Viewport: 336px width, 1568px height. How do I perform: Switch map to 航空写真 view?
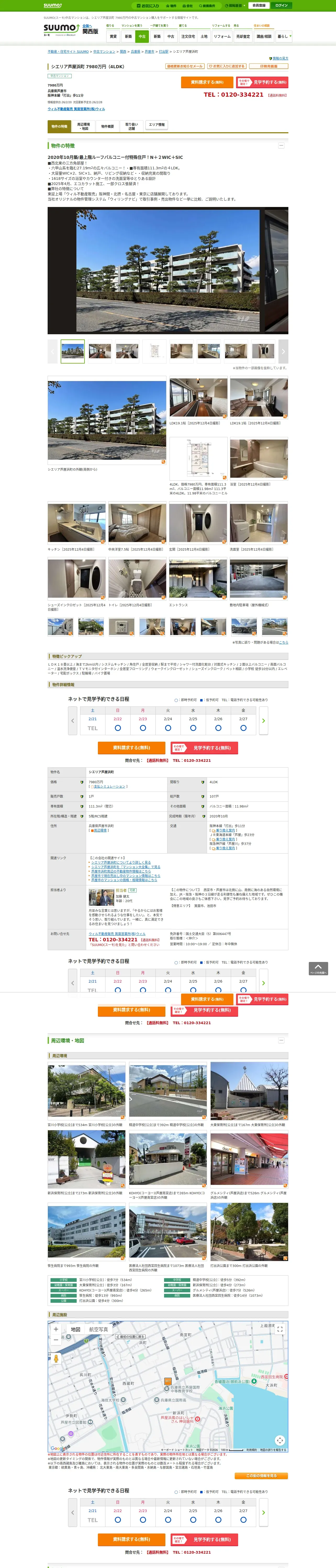[x=99, y=1329]
